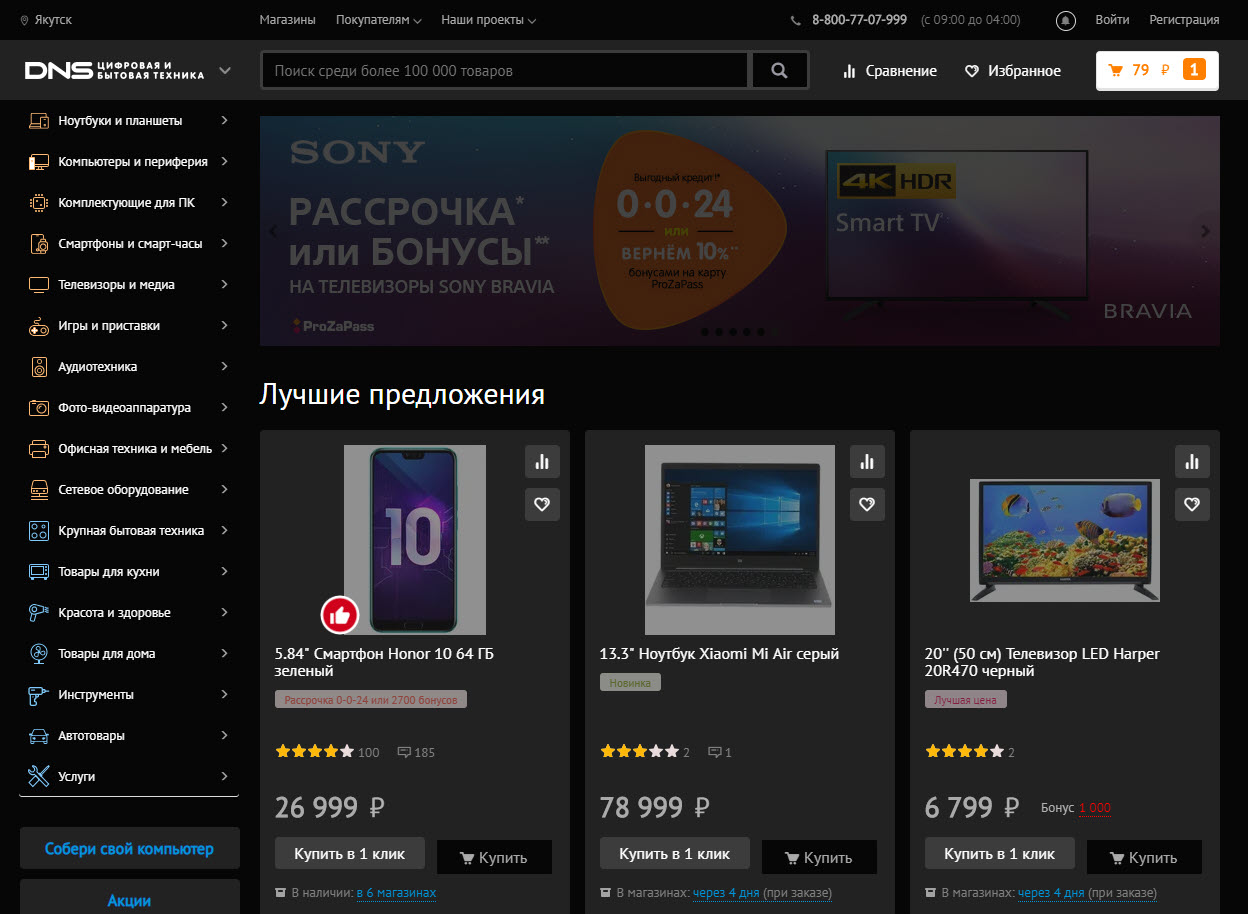The height and width of the screenshot is (914, 1248).
Task: Click the Якутск location pin icon
Action: tap(24, 20)
